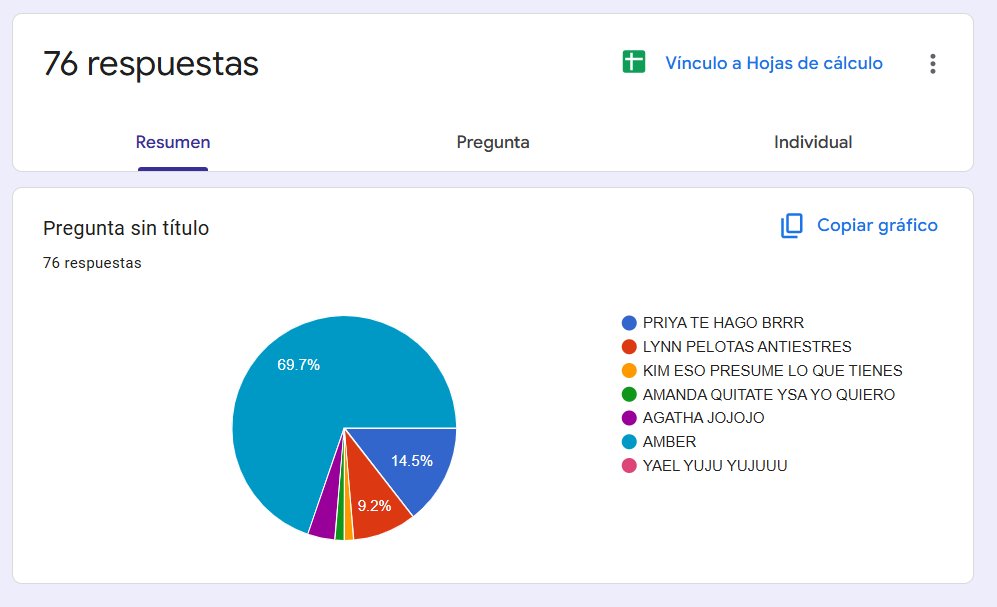Click purple legend dot for AGATHA

coord(629,418)
